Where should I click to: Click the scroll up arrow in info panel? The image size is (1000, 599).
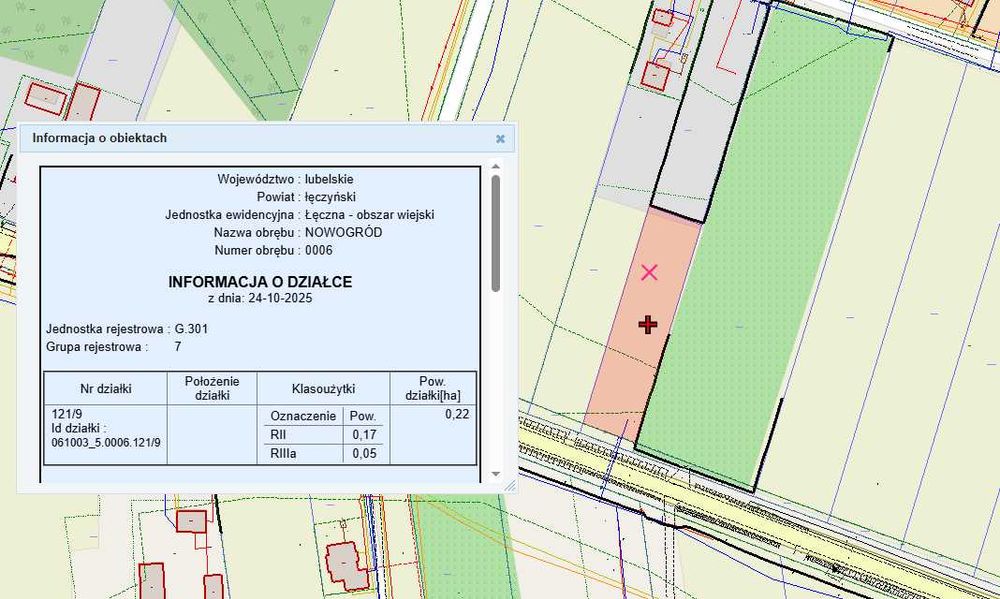point(496,167)
